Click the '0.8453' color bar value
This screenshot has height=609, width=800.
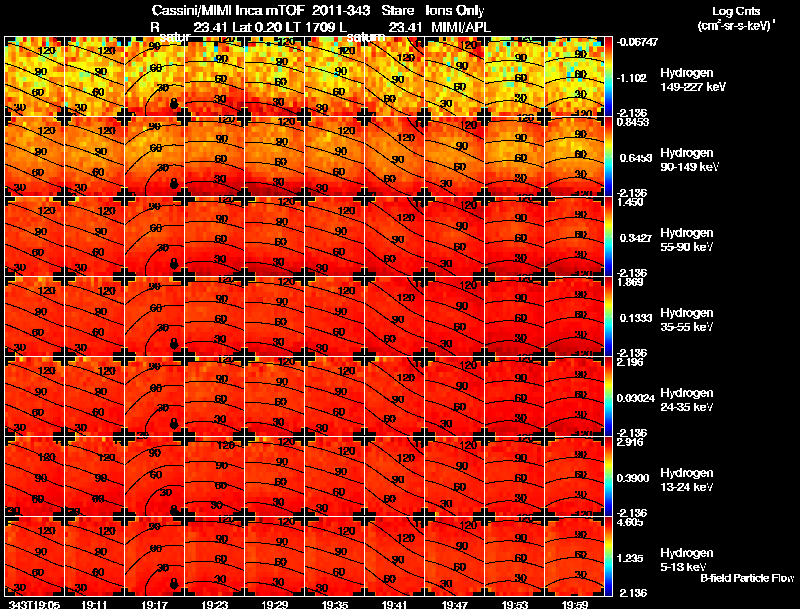tap(633, 122)
